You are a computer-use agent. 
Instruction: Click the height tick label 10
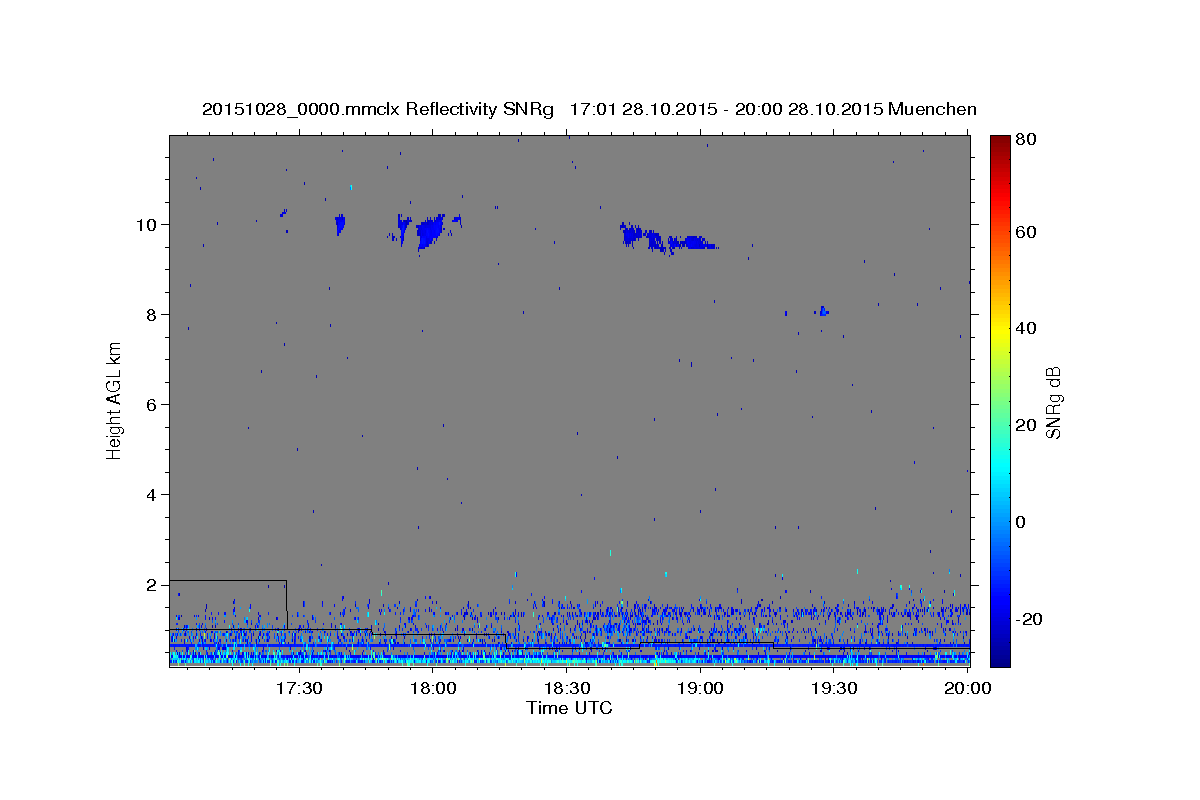(147, 225)
